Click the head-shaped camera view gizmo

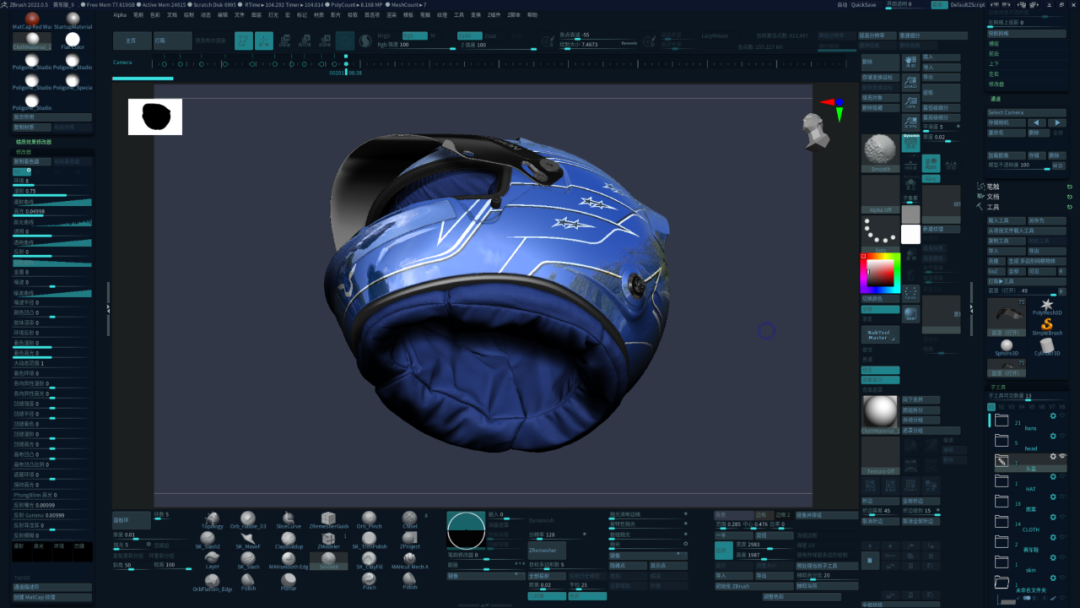[816, 132]
